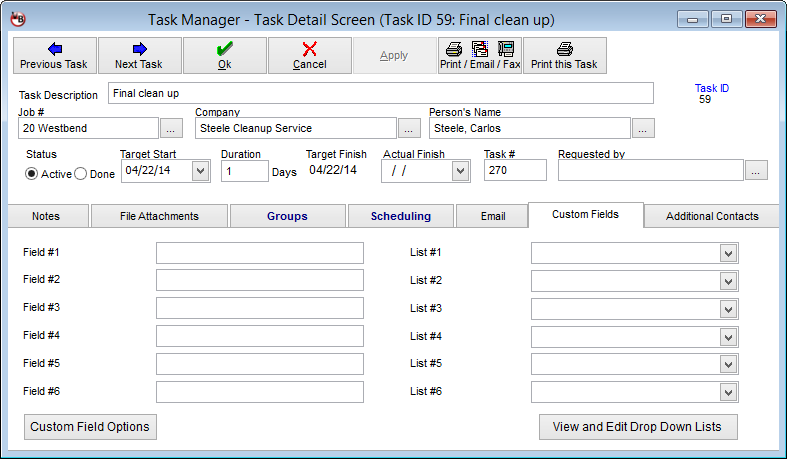Cancel changes with the red X button
The height and width of the screenshot is (459, 787).
pyautogui.click(x=310, y=56)
